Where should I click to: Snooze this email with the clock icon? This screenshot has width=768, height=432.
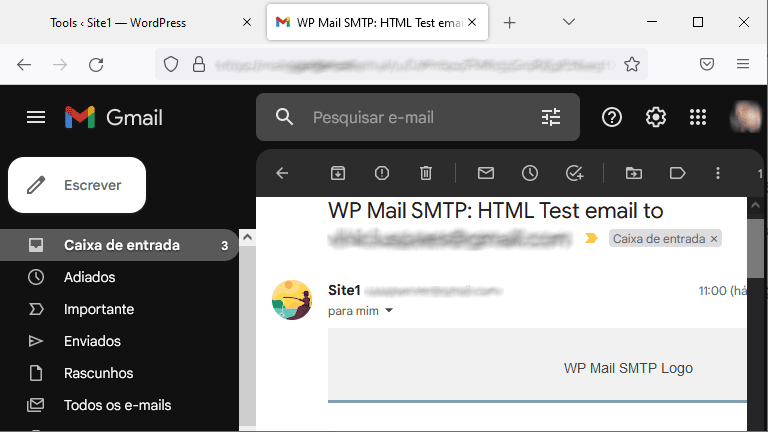coord(529,173)
